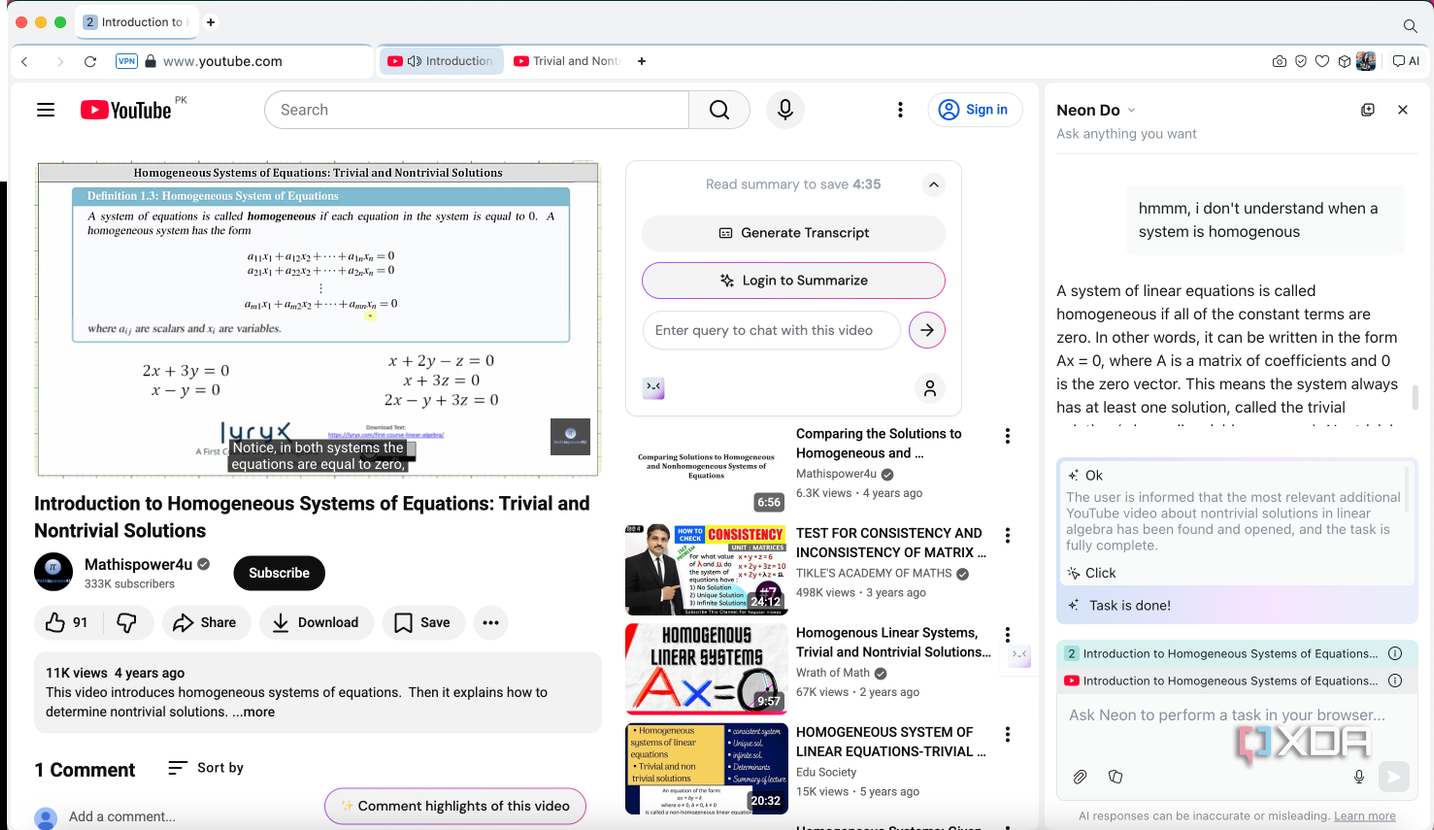1434x830 pixels.
Task: Close the Neon Do panel
Action: (1402, 110)
